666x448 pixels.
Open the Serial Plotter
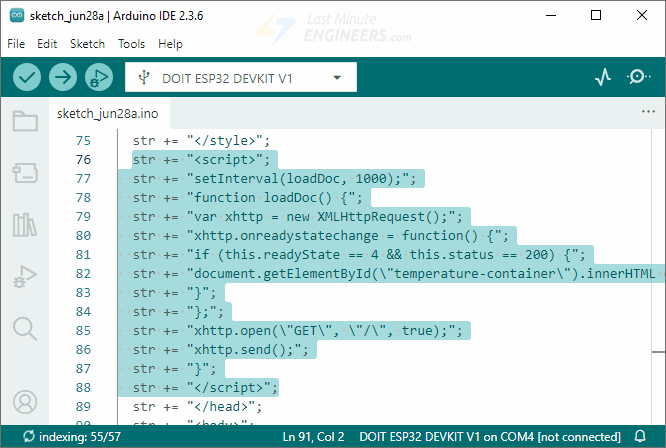pyautogui.click(x=603, y=77)
